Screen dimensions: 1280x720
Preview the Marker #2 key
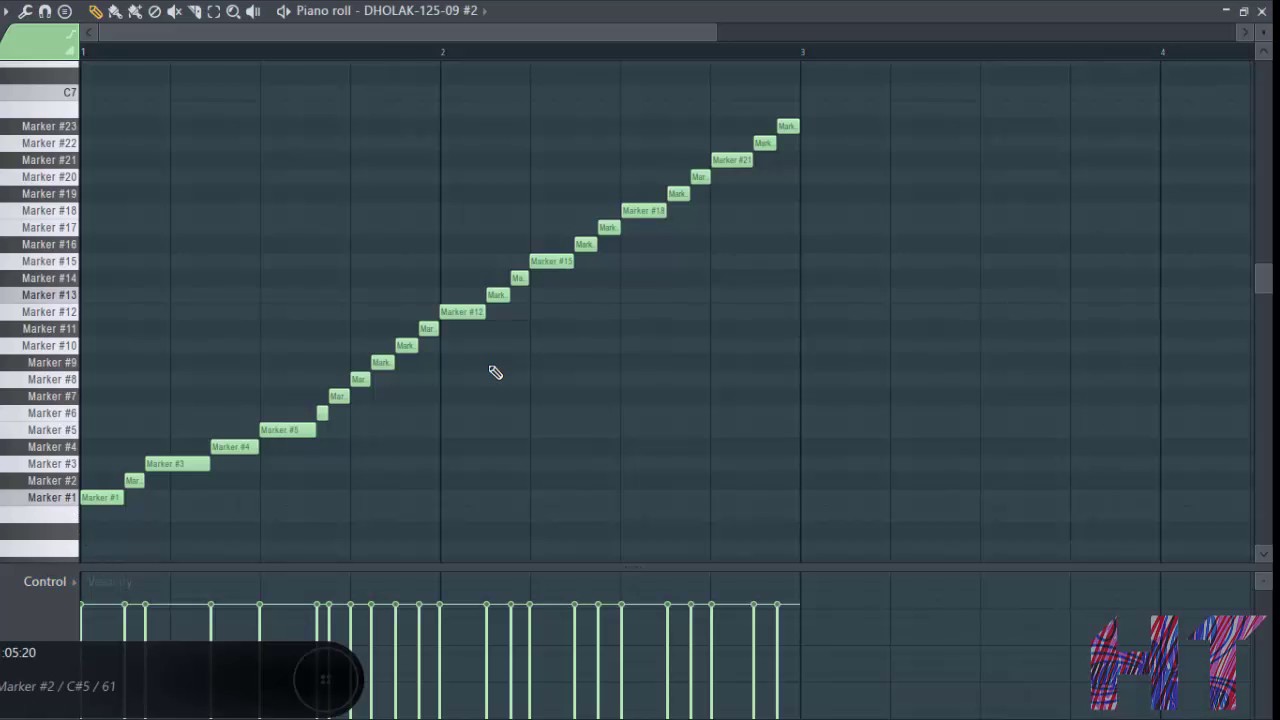pyautogui.click(x=39, y=481)
